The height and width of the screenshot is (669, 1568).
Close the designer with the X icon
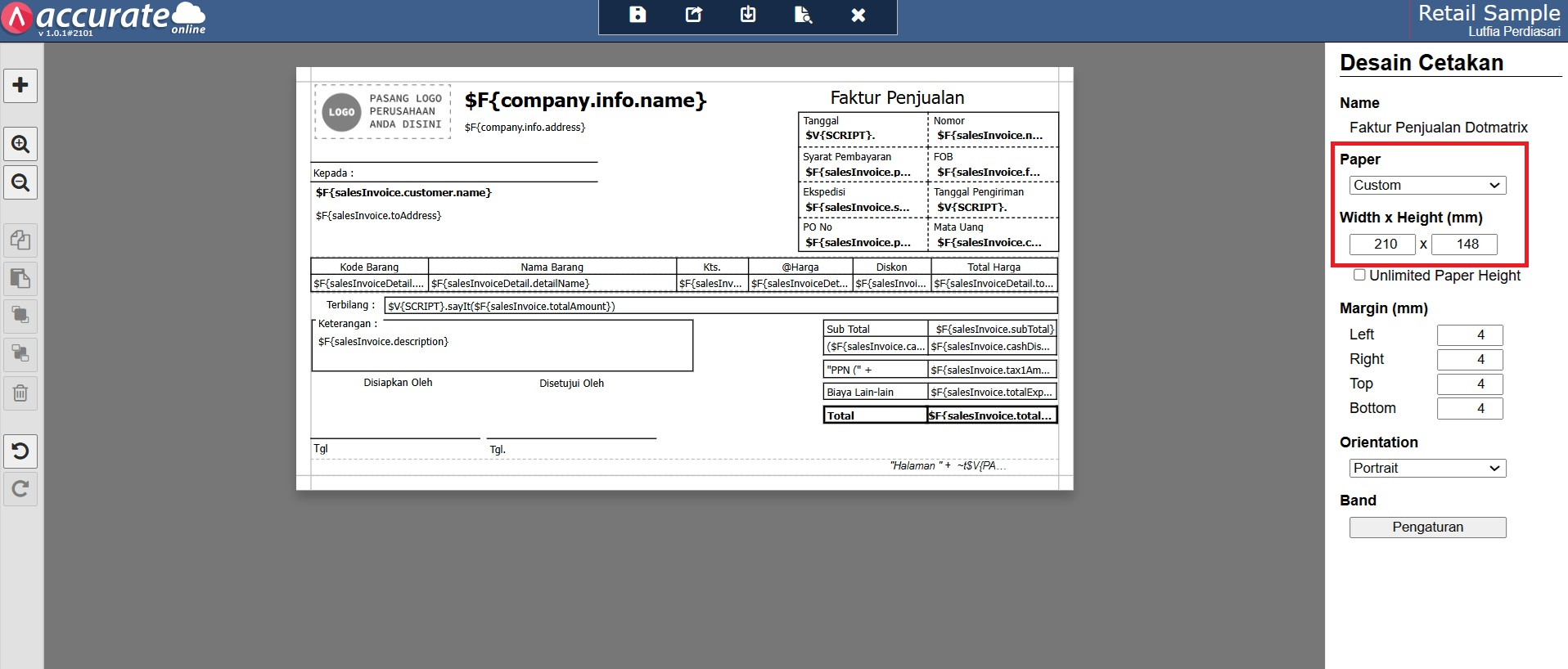858,15
